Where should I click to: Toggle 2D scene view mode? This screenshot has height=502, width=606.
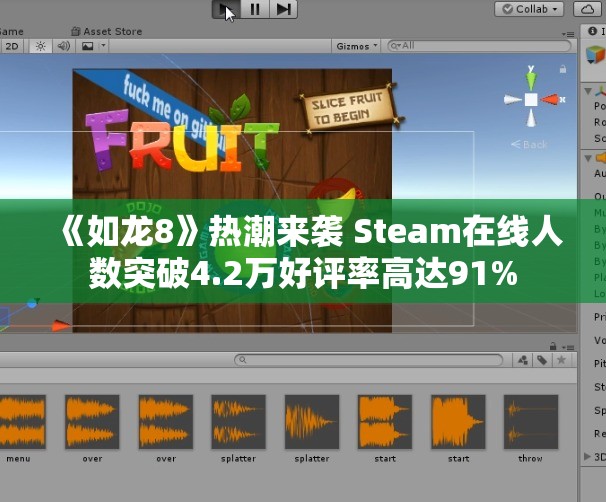pos(12,46)
